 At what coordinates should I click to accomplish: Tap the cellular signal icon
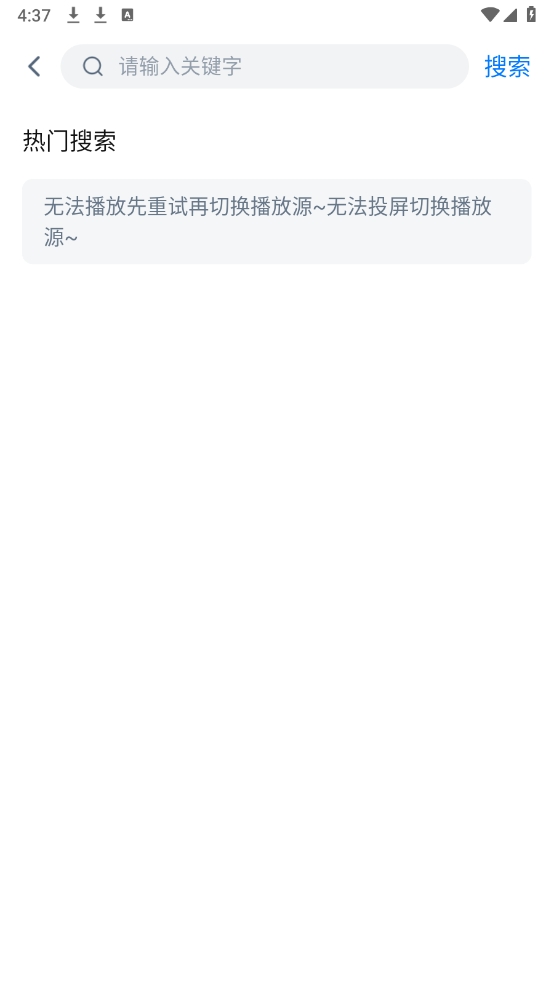pos(510,14)
